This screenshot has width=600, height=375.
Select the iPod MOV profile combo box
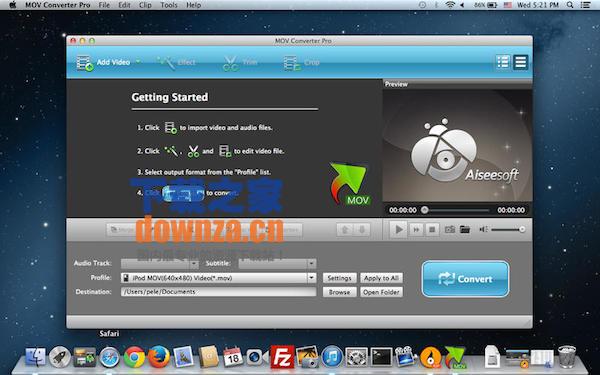[x=218, y=278]
